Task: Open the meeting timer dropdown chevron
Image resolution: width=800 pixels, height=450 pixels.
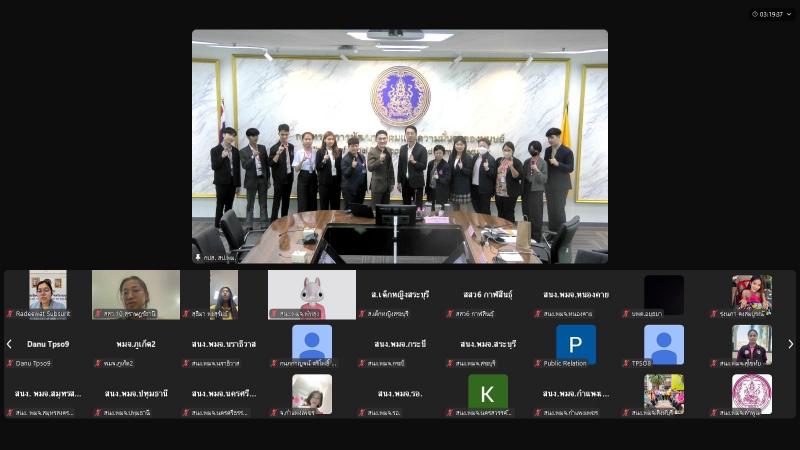Action: 789,14
